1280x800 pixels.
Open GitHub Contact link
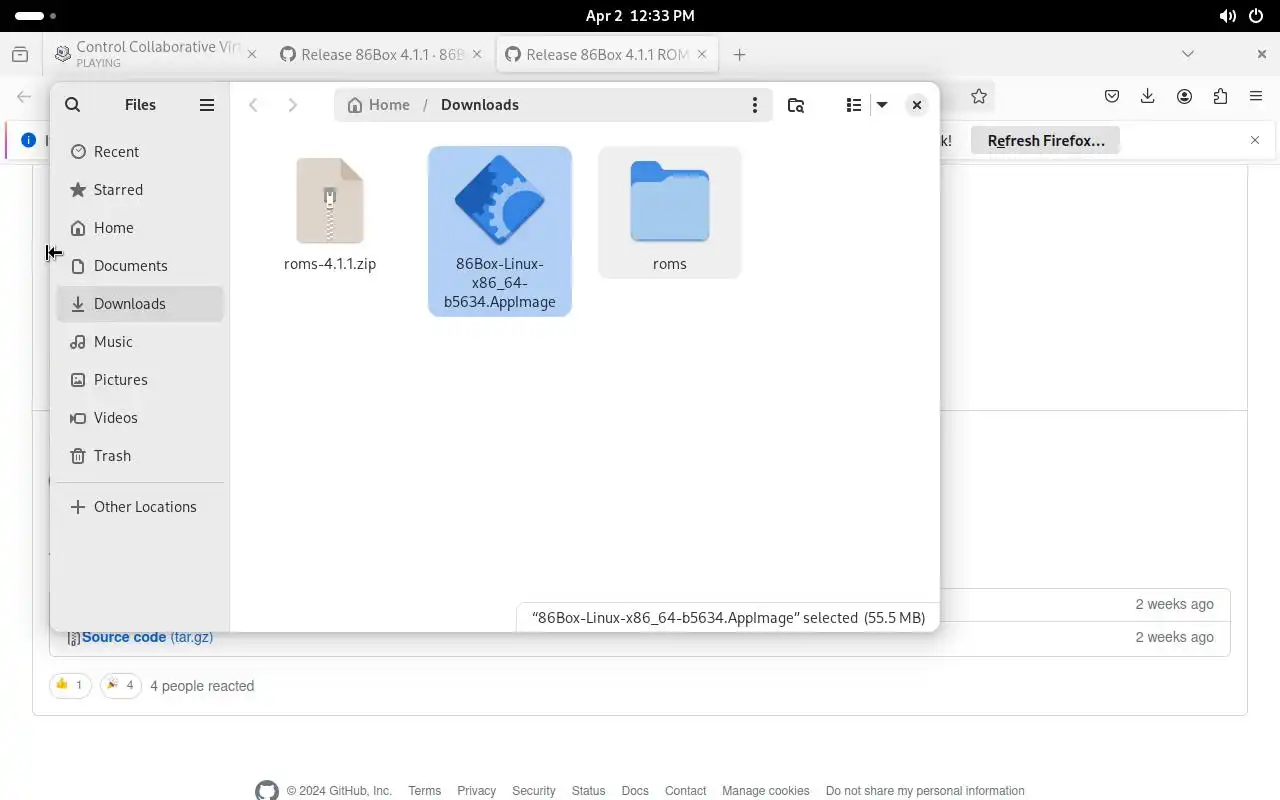[x=685, y=791]
